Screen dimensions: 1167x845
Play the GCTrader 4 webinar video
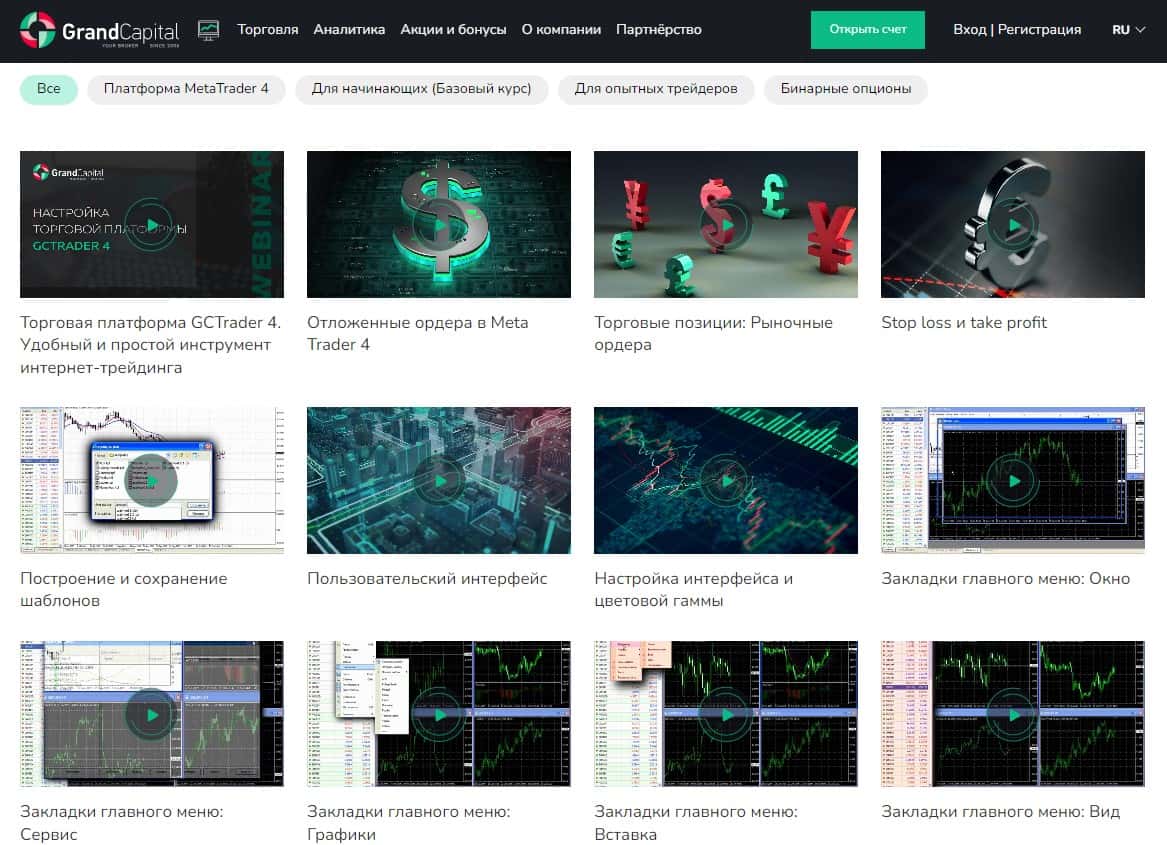152,224
